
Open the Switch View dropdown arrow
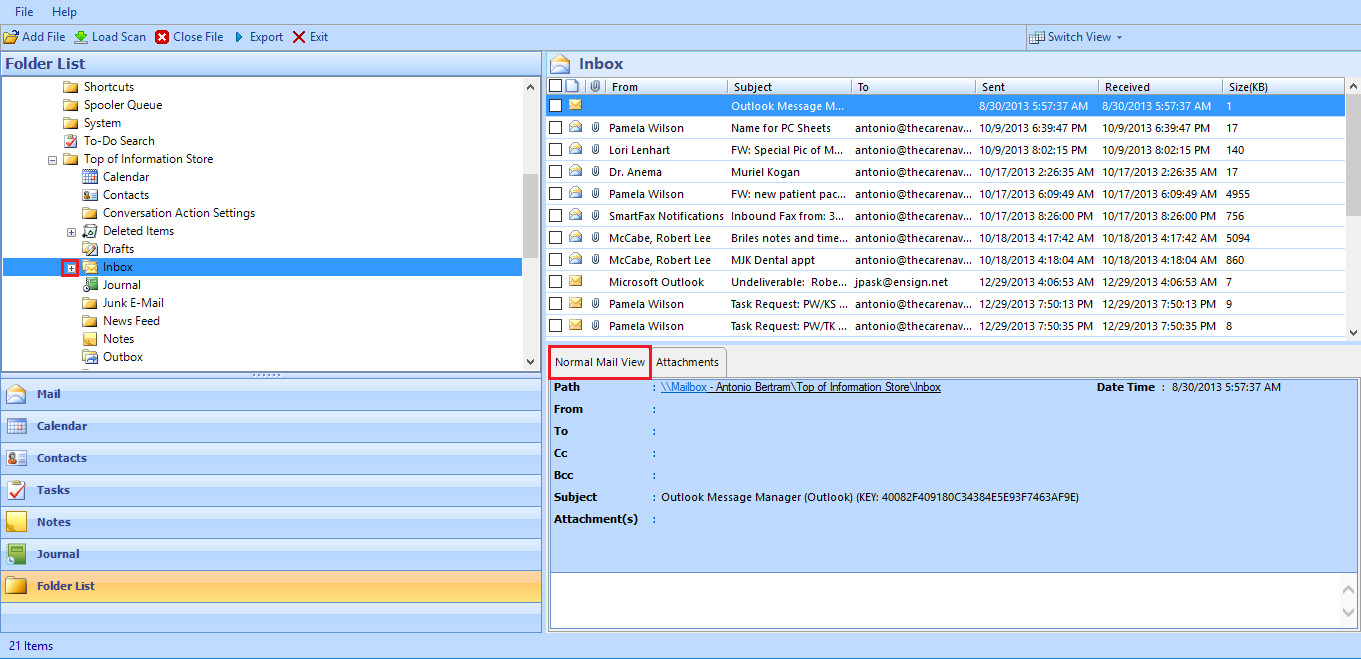[x=1119, y=38]
